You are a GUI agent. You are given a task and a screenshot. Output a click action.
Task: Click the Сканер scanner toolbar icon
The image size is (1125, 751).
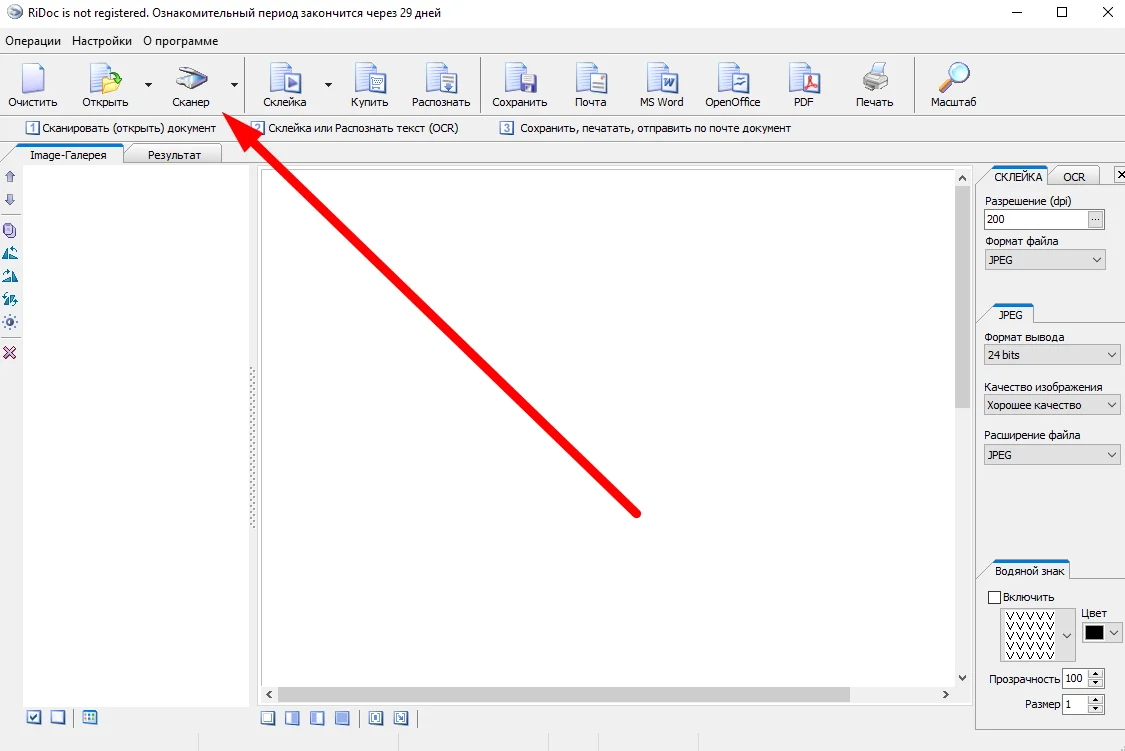(x=190, y=84)
